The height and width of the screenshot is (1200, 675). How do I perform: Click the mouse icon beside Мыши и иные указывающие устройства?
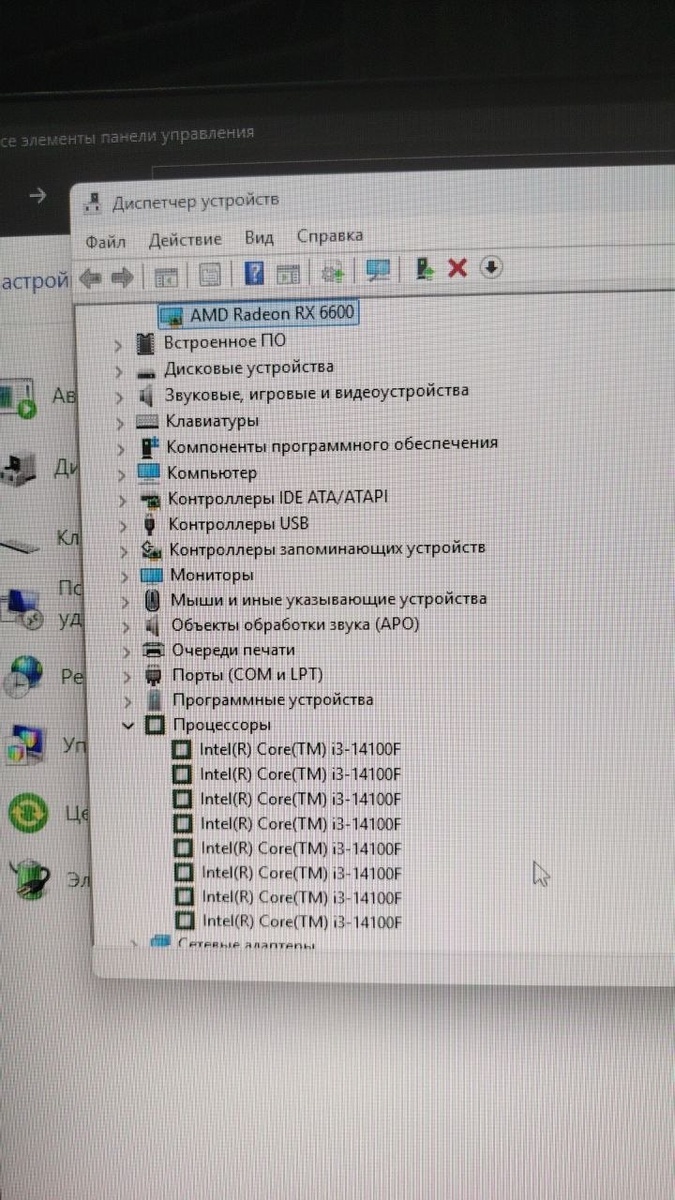point(152,600)
